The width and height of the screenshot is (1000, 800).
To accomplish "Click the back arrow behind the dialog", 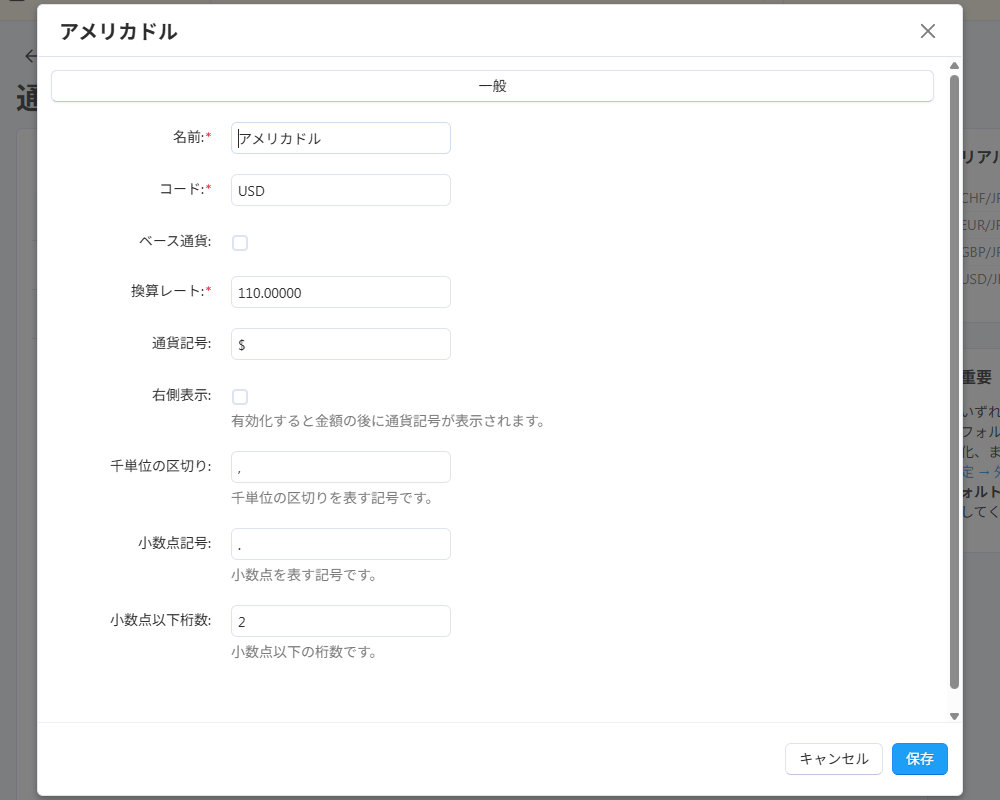I will [30, 56].
